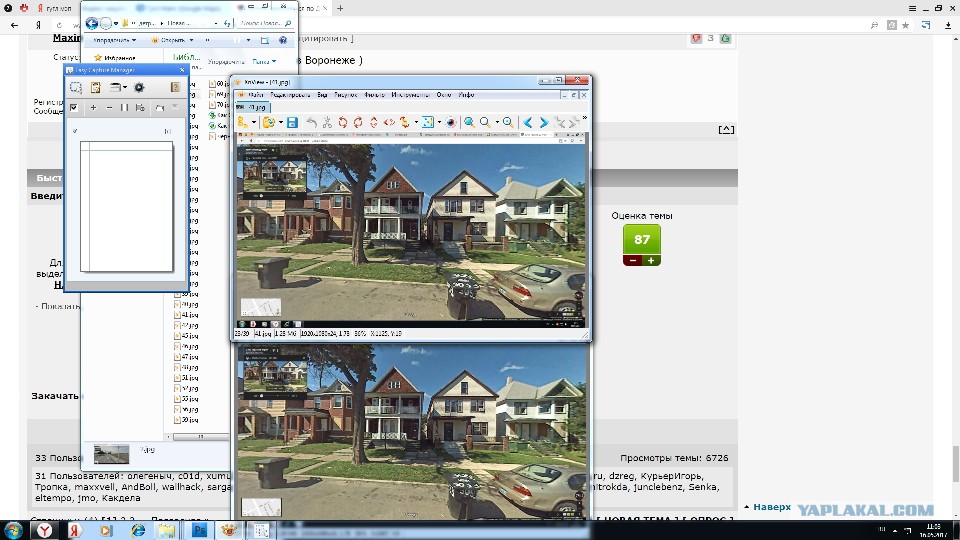This screenshot has width=960, height=540.
Task: Open window capture dropdown in Easy Capture Manager
Action: (x=125, y=88)
